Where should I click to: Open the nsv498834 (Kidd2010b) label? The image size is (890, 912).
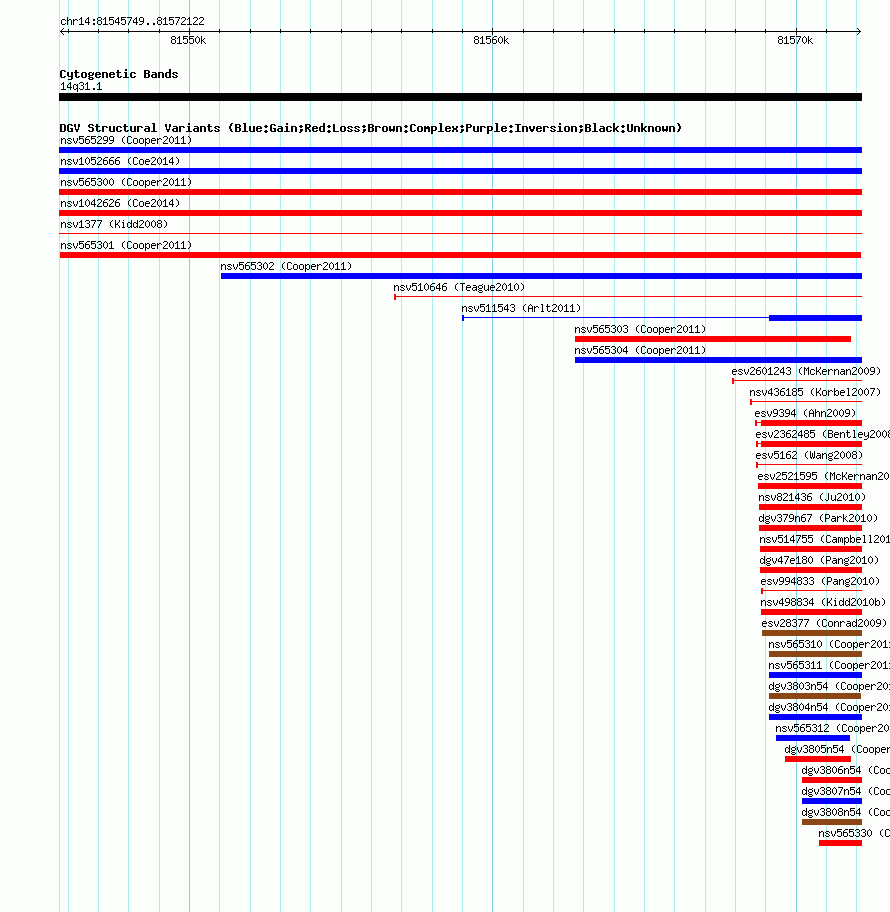[823, 601]
